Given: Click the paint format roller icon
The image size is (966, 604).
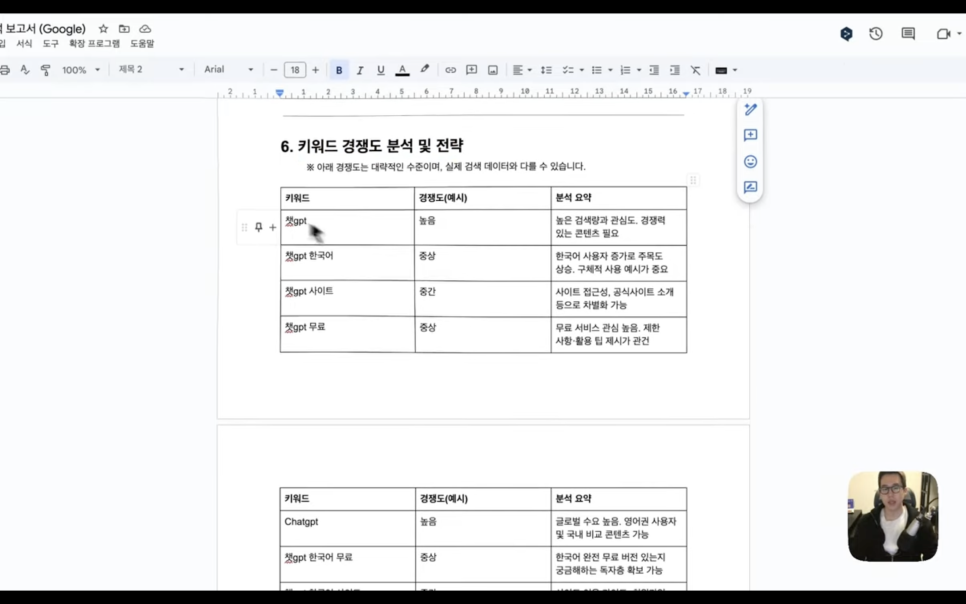Looking at the screenshot, I should [46, 70].
